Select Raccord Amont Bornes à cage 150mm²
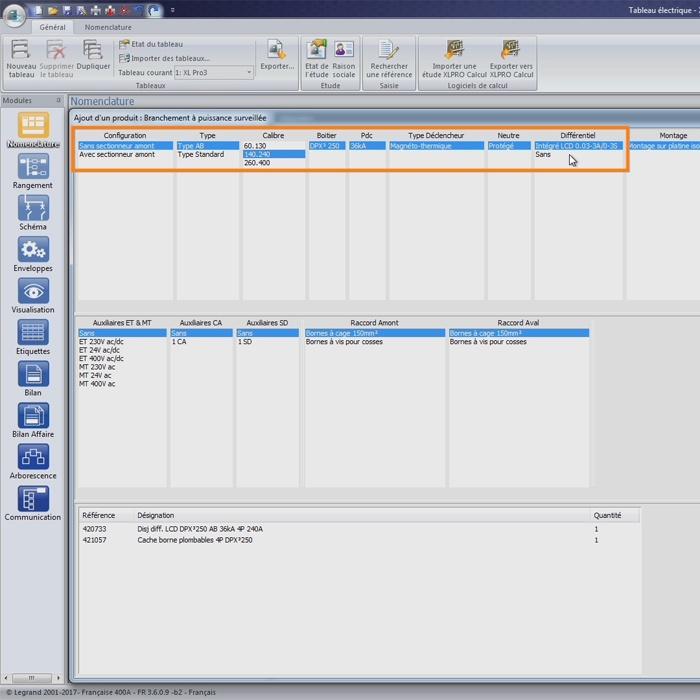Viewport: 700px width, 700px height. [x=375, y=333]
